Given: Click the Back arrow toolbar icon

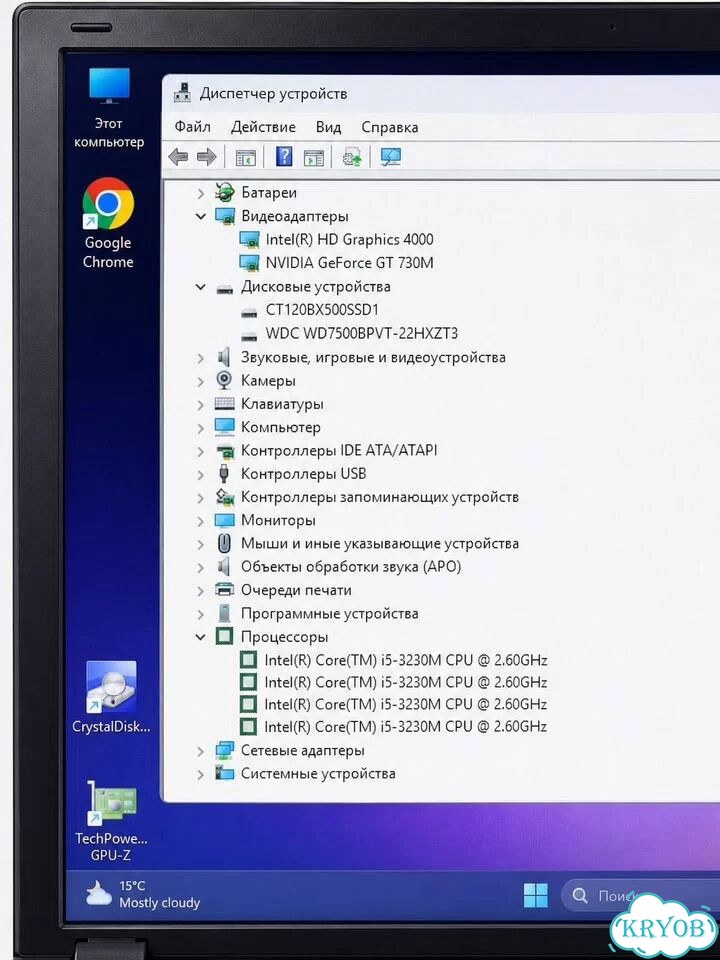Looking at the screenshot, I should tap(178, 157).
